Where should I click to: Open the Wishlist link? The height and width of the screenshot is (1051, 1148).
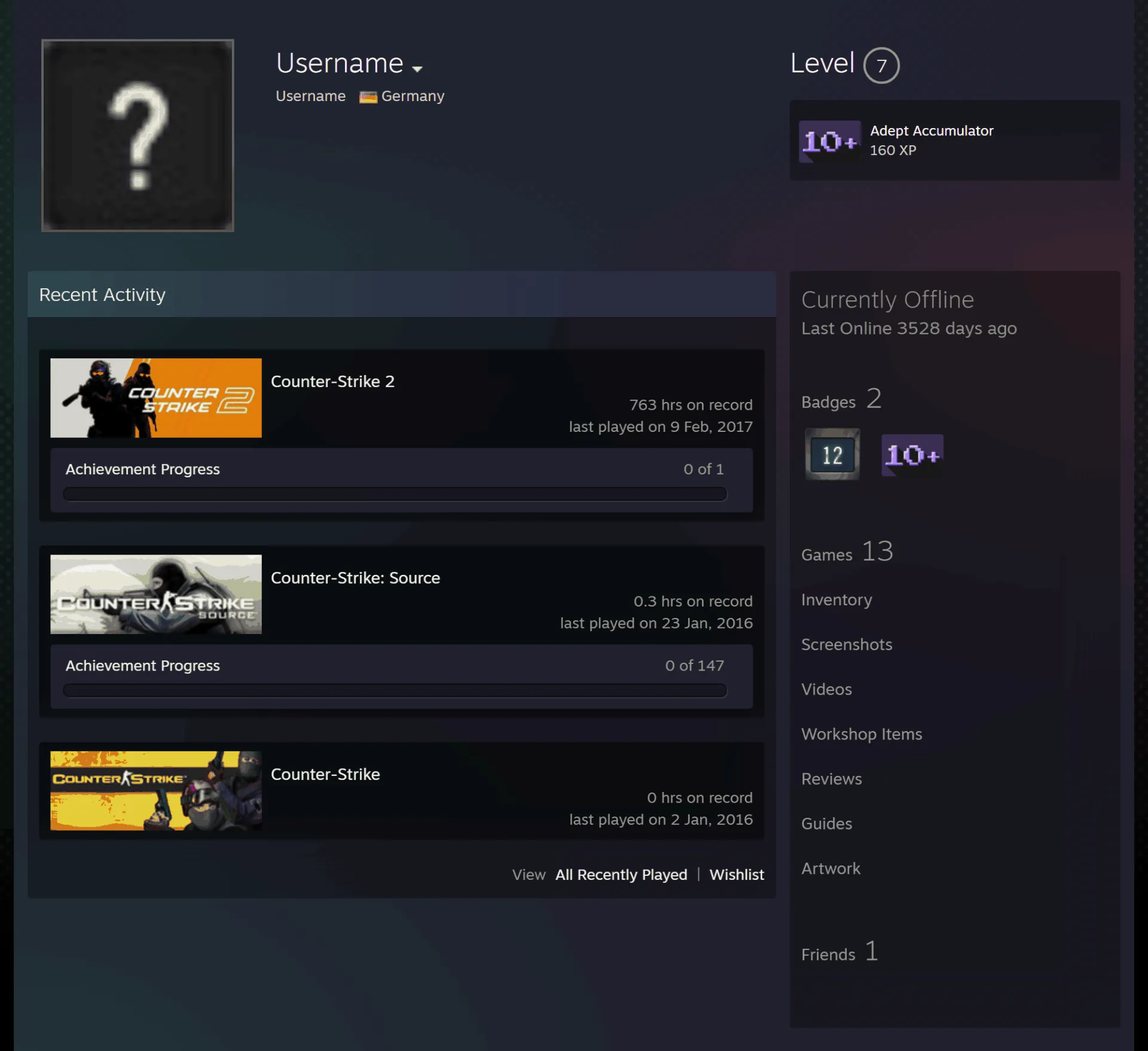click(x=737, y=875)
